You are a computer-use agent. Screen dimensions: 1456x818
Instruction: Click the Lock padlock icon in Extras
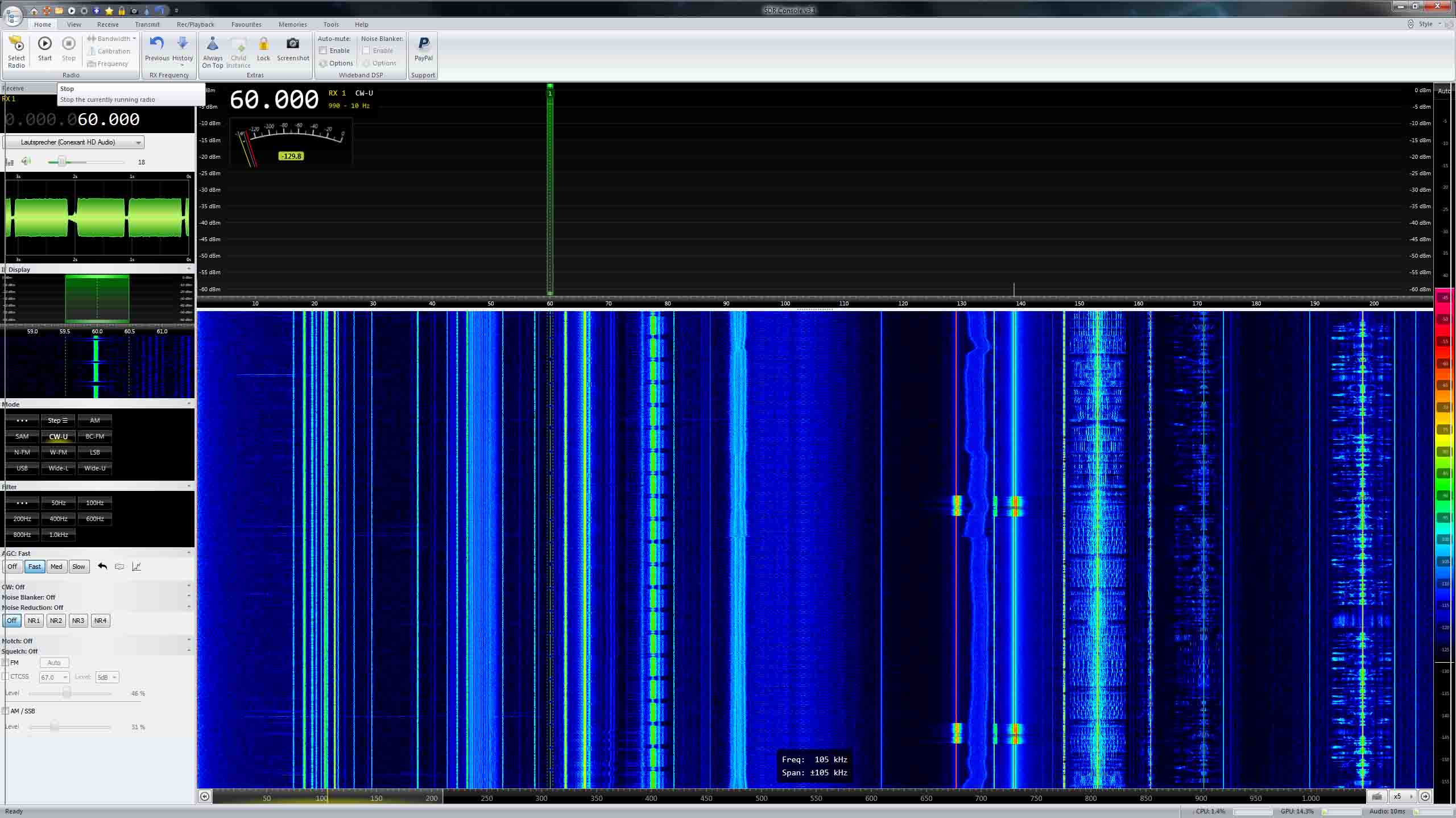(x=263, y=44)
